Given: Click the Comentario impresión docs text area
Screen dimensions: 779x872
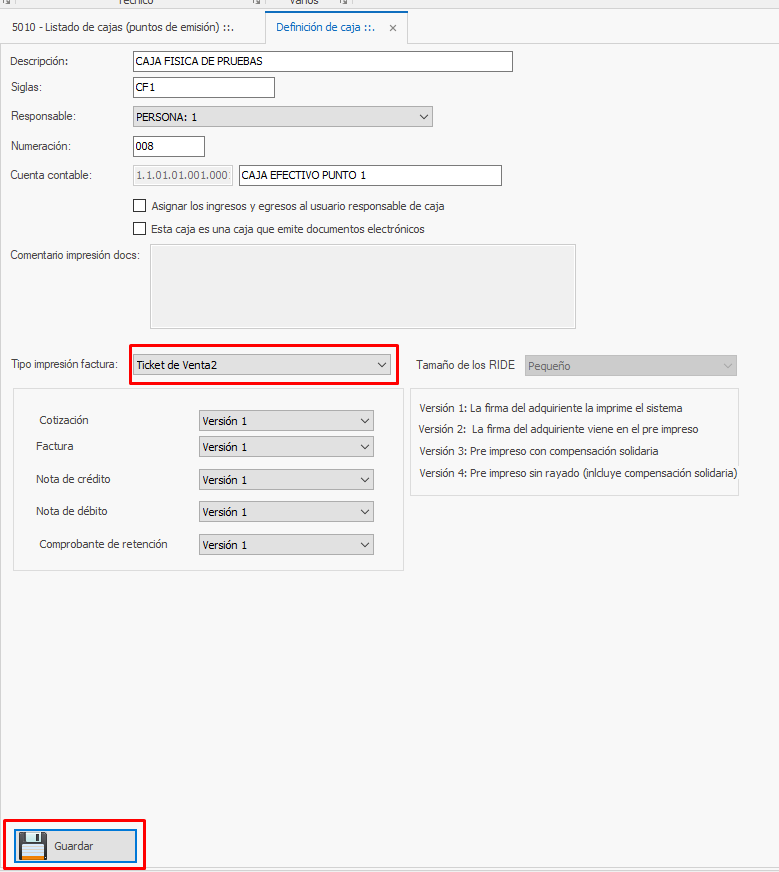Looking at the screenshot, I should [362, 286].
